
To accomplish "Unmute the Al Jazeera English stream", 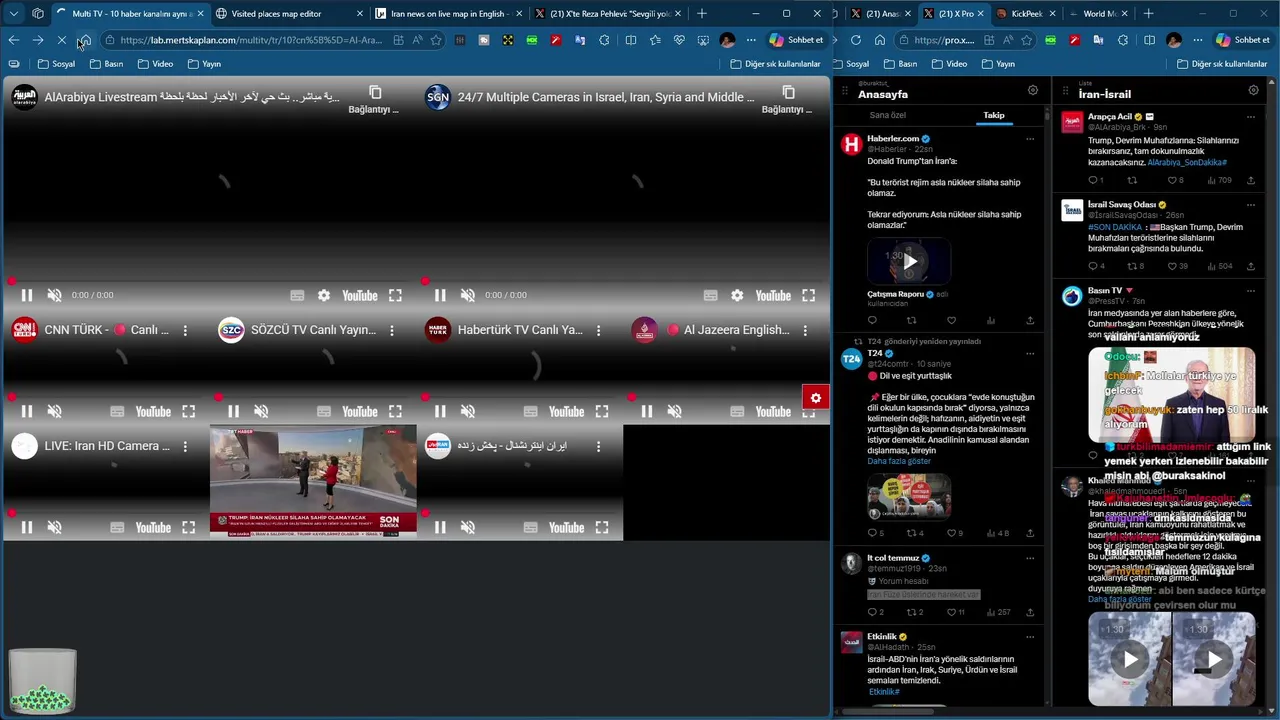I will pos(674,411).
